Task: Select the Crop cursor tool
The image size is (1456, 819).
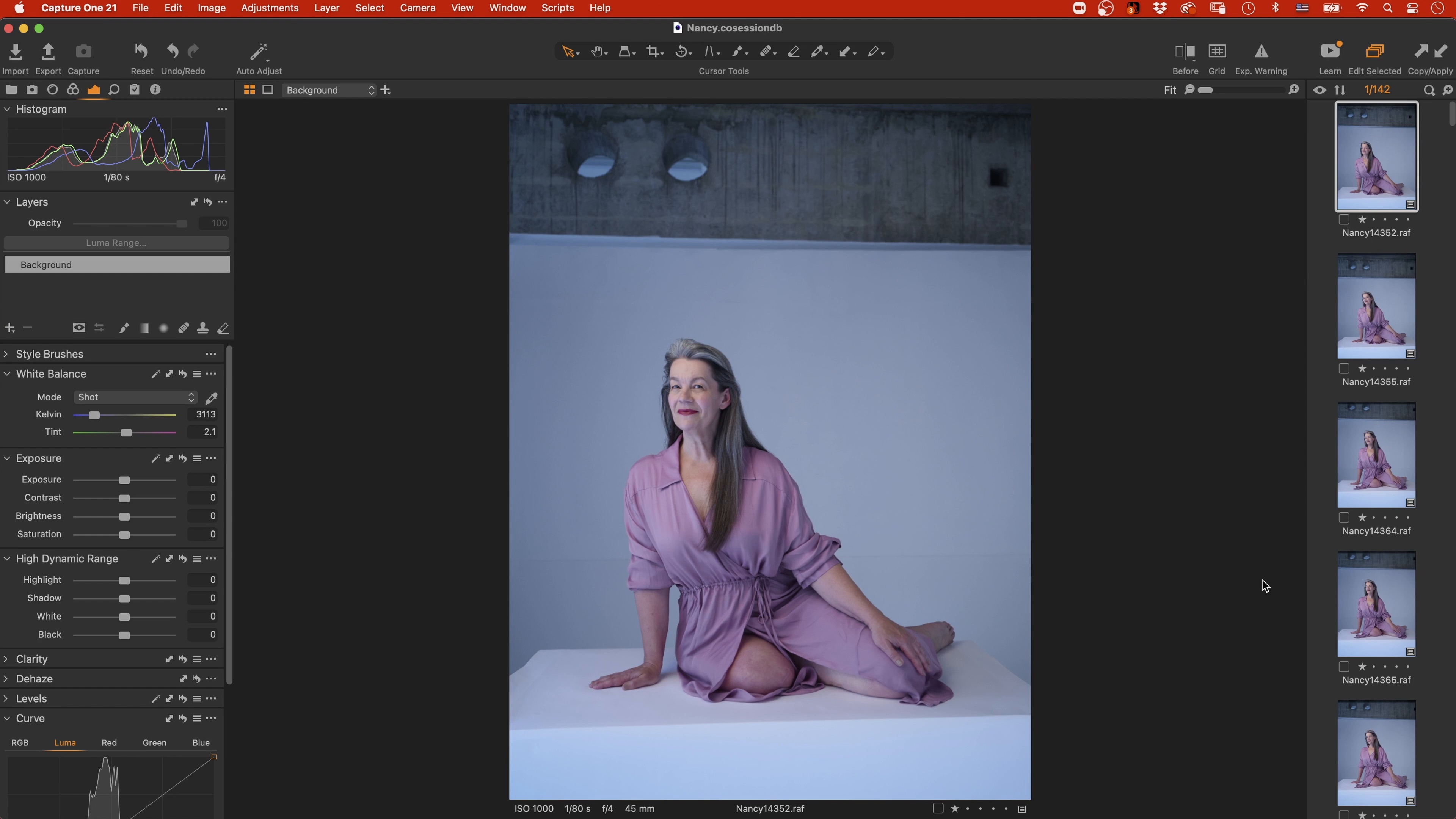Action: click(x=653, y=52)
